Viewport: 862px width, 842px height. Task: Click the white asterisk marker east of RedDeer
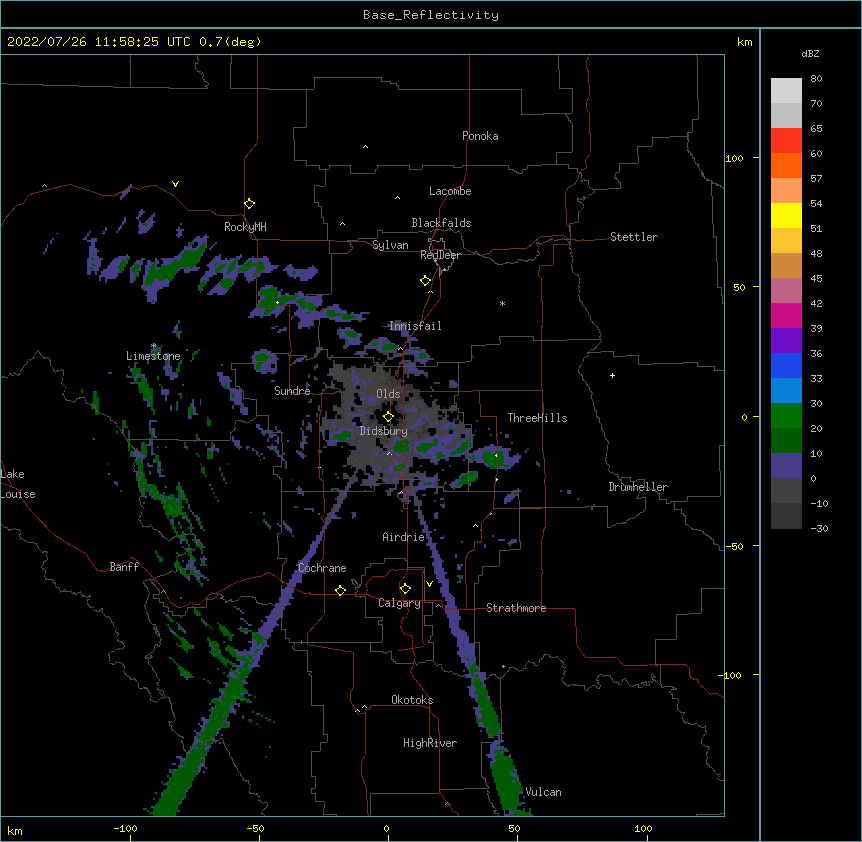(502, 303)
